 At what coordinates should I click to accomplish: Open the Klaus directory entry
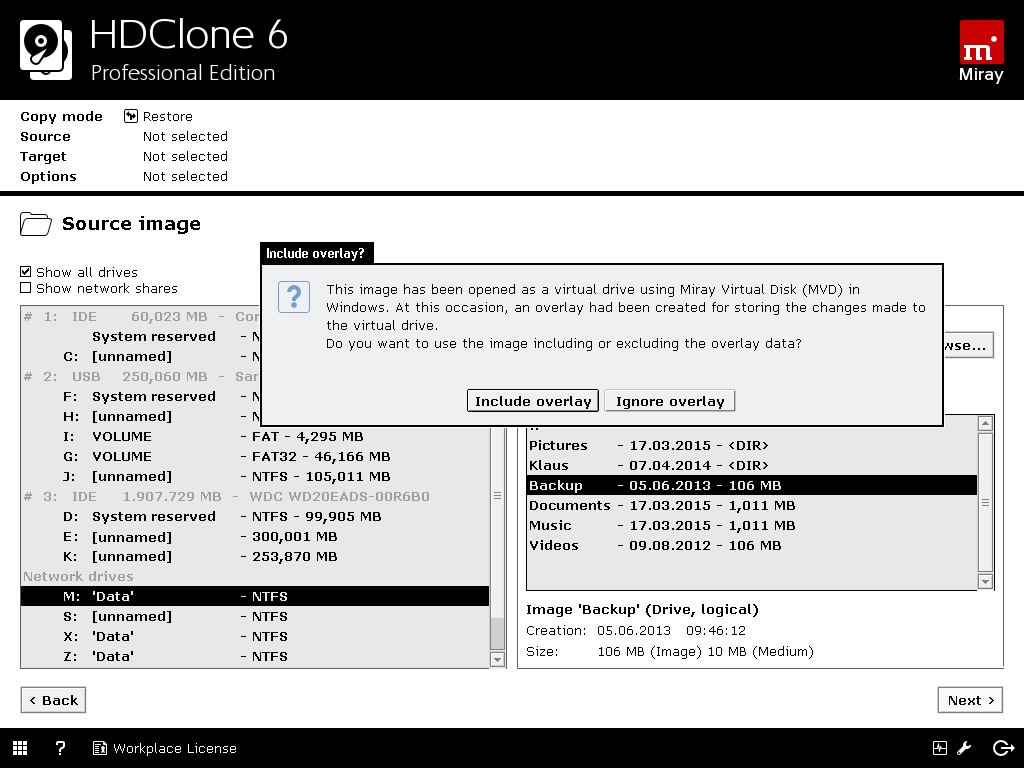coord(752,466)
